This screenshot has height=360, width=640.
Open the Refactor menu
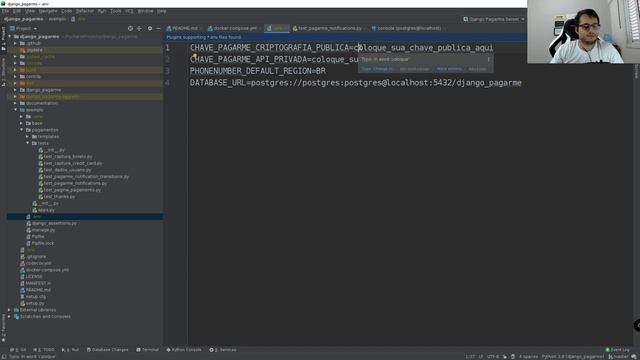85,11
